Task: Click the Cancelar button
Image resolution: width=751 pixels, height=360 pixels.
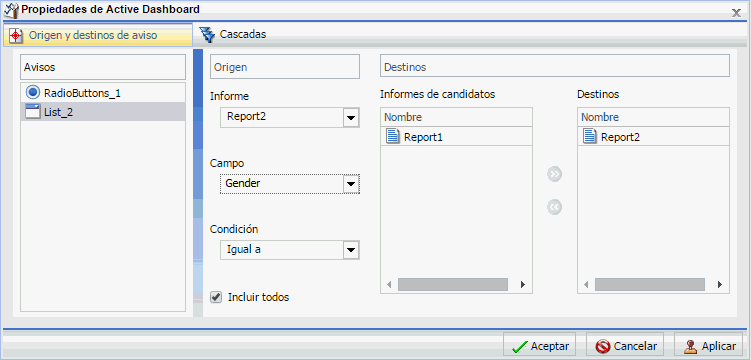Action: (625, 346)
